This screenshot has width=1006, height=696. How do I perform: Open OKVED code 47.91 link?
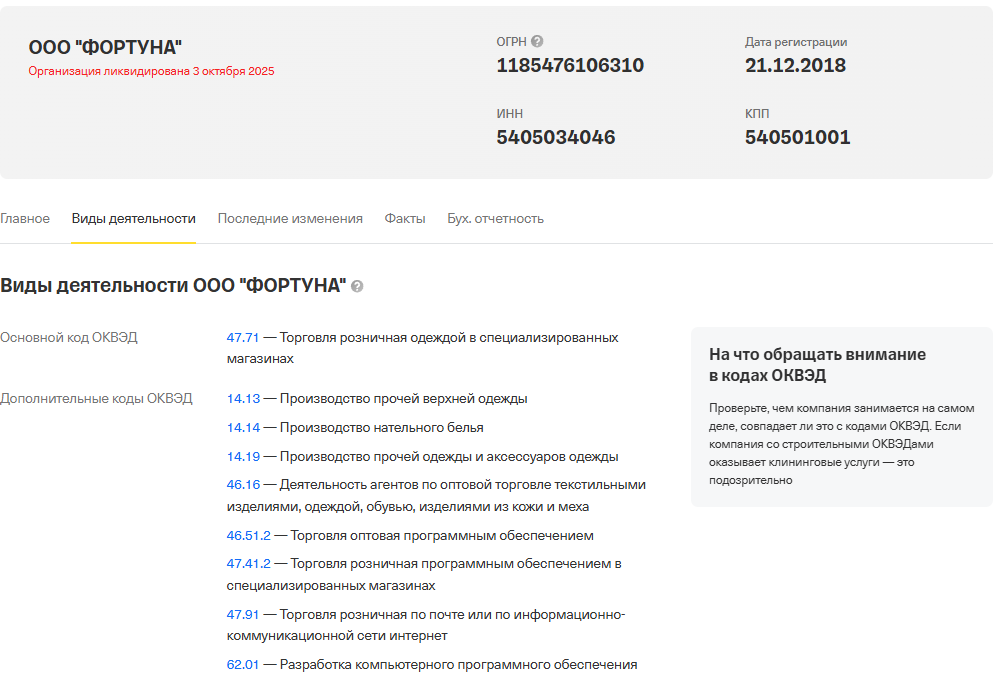(243, 615)
